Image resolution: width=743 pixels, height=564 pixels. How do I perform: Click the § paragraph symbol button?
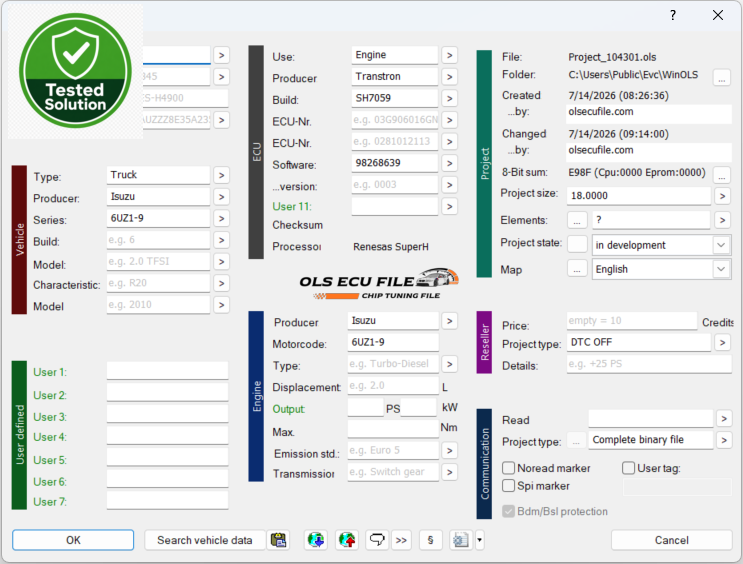click(x=430, y=540)
